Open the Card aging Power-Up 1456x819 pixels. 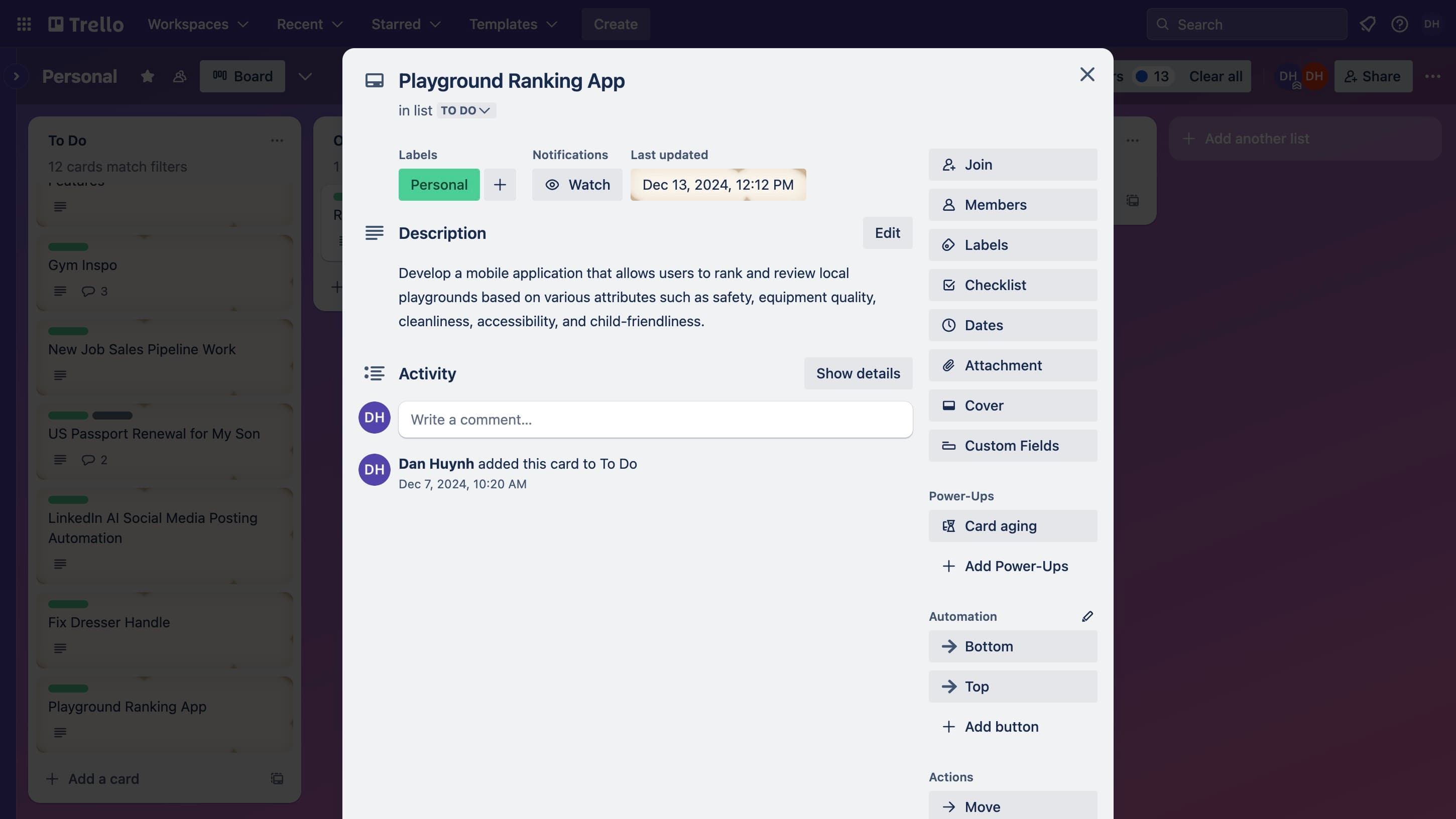pos(1013,526)
